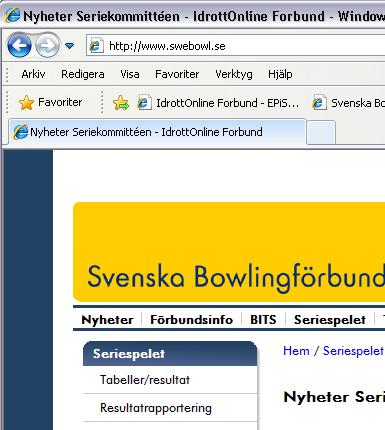Open the Seriespelet navigation item
The image size is (385, 430).
tap(330, 320)
